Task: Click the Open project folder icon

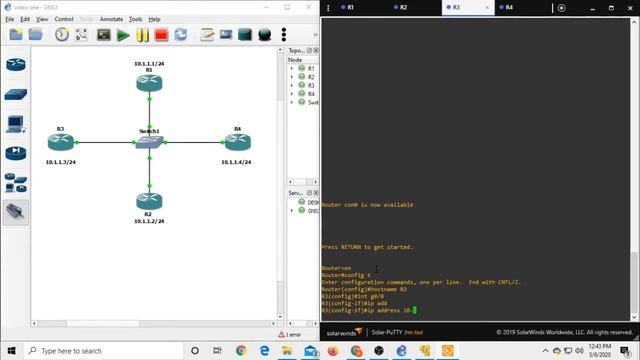Action: pyautogui.click(x=36, y=35)
